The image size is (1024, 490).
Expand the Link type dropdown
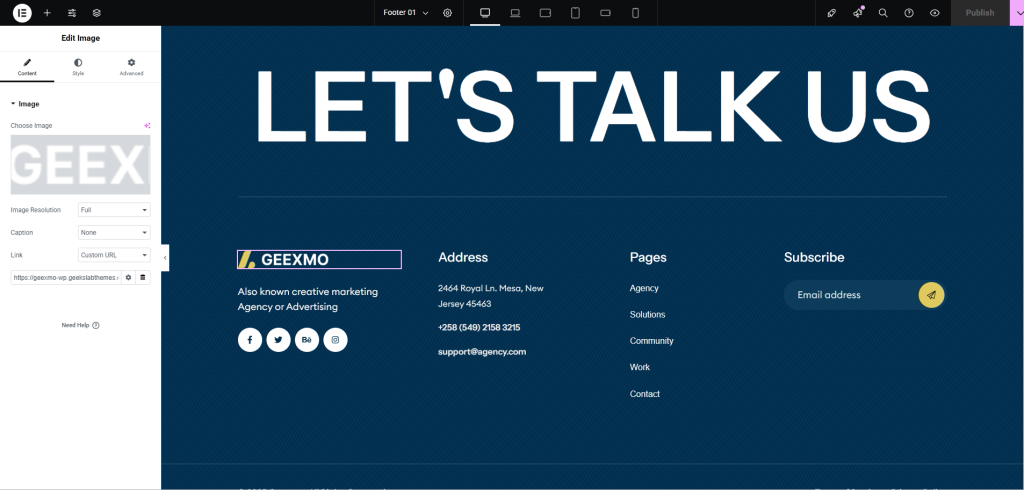tap(114, 255)
